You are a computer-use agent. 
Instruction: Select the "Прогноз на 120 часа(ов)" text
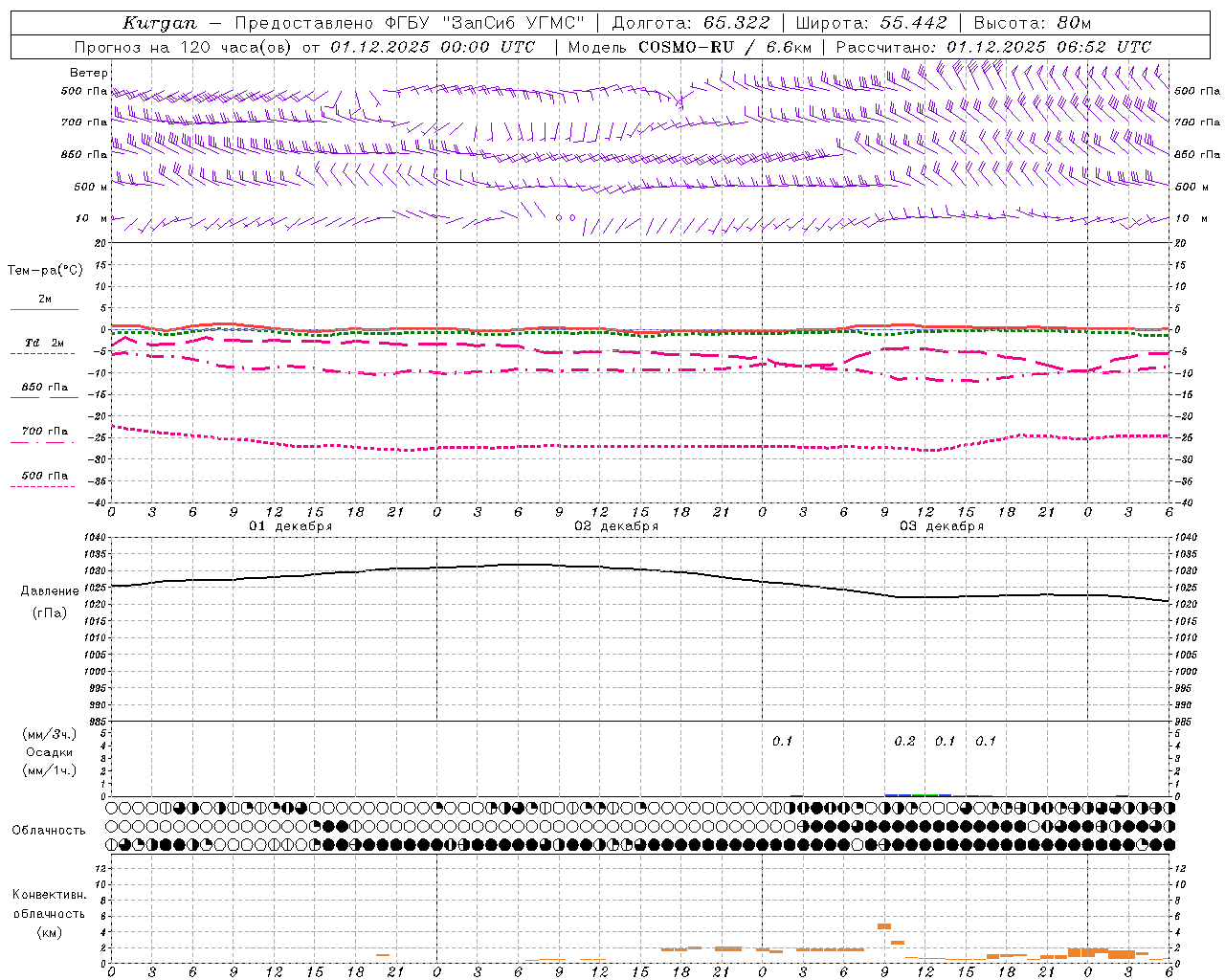(185, 47)
